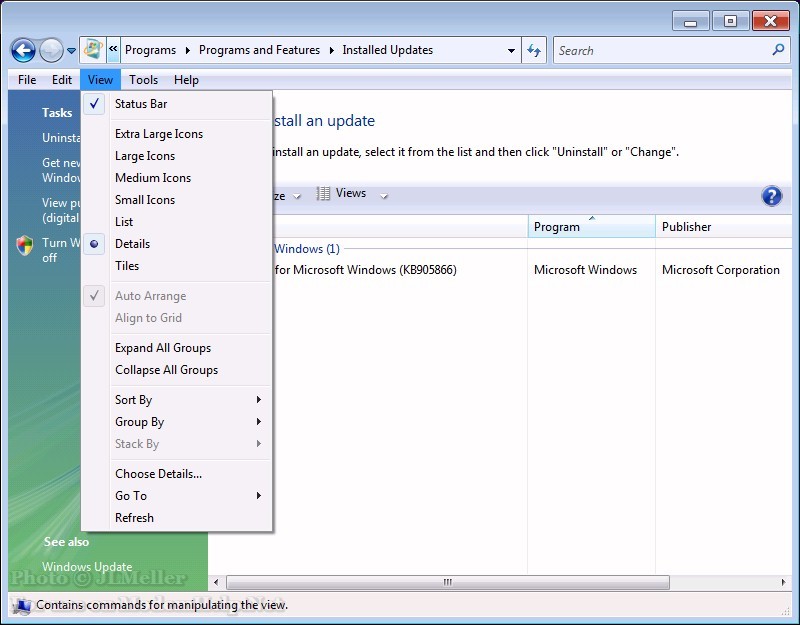
Task: Select the Details view radio option
Action: click(132, 244)
